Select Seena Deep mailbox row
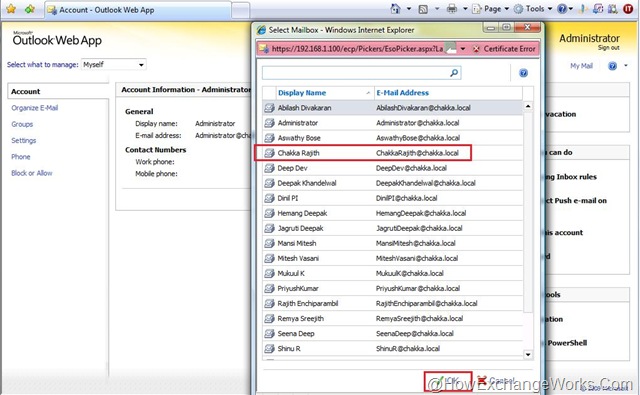The height and width of the screenshot is (395, 640). pyautogui.click(x=392, y=334)
